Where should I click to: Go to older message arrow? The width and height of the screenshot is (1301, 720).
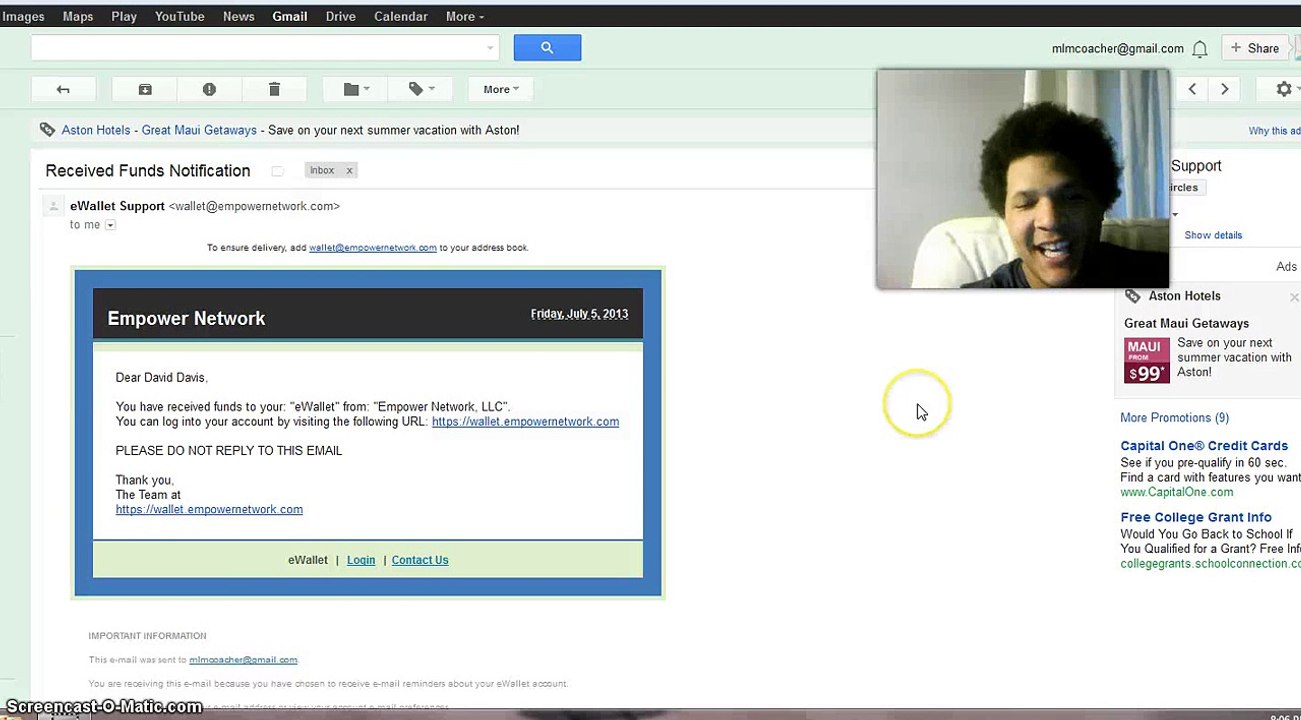coord(1224,89)
